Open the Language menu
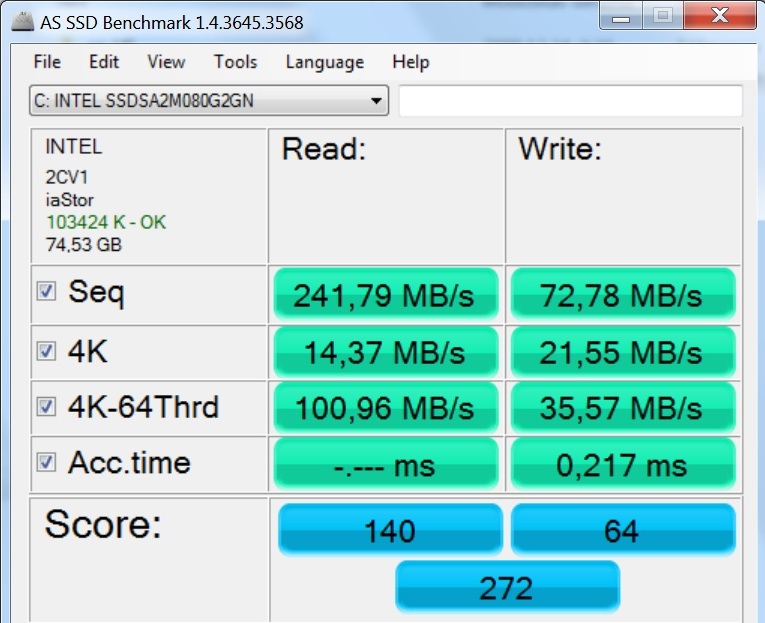This screenshot has width=765, height=623. tap(325, 62)
